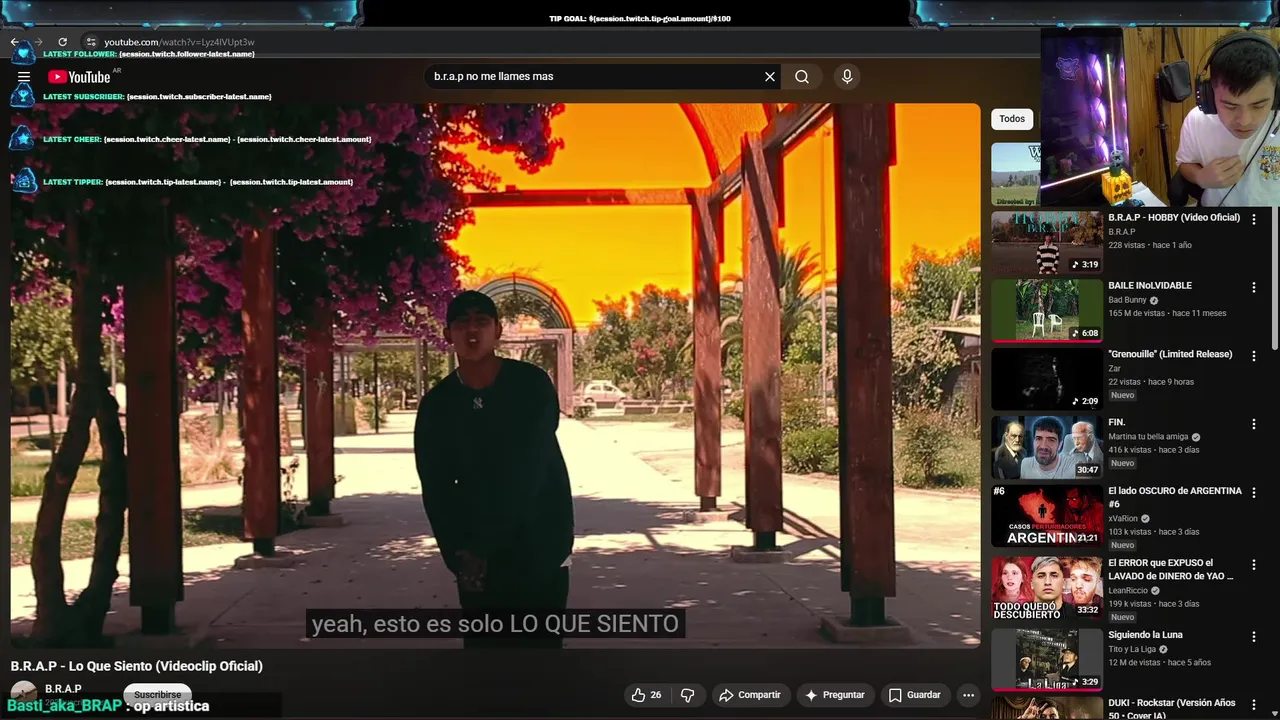Open Tito y La Liga channel name
Screen dimensions: 1280x720
[1132, 649]
